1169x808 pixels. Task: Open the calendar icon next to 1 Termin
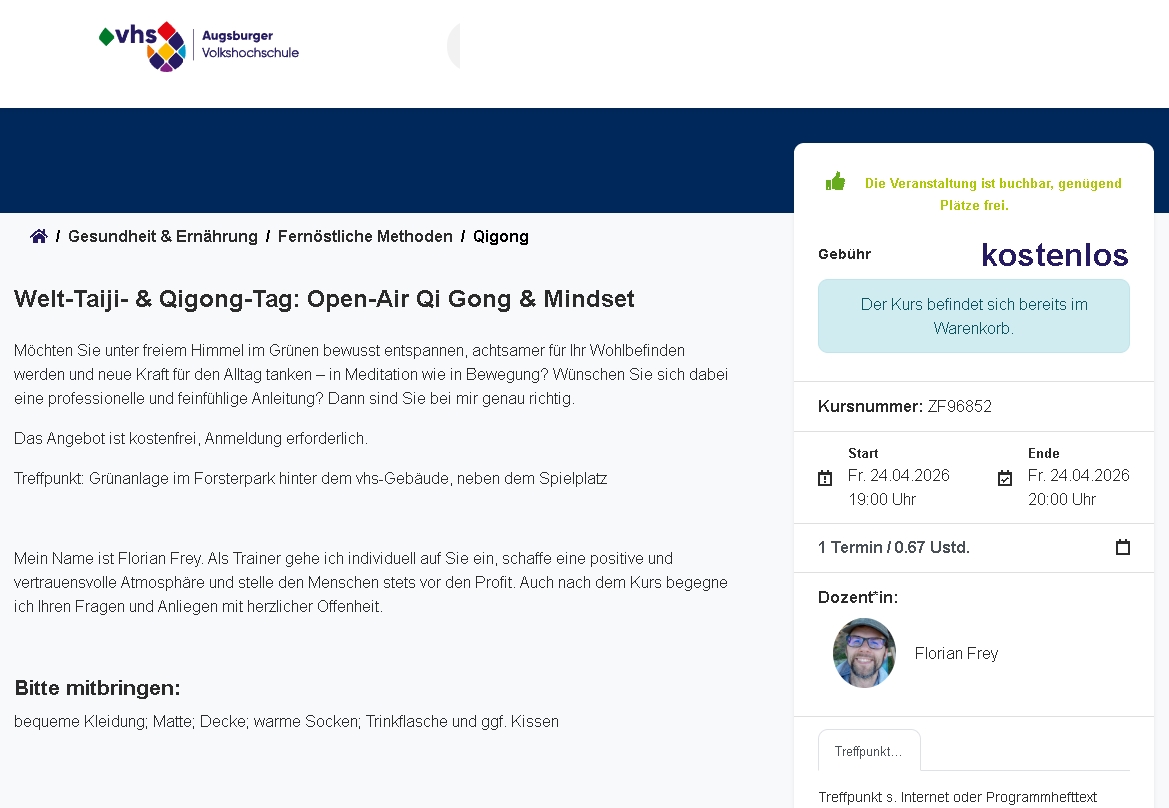(1122, 547)
